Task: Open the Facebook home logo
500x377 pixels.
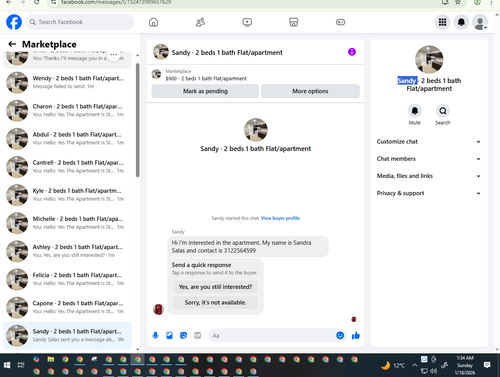Action: (x=14, y=22)
